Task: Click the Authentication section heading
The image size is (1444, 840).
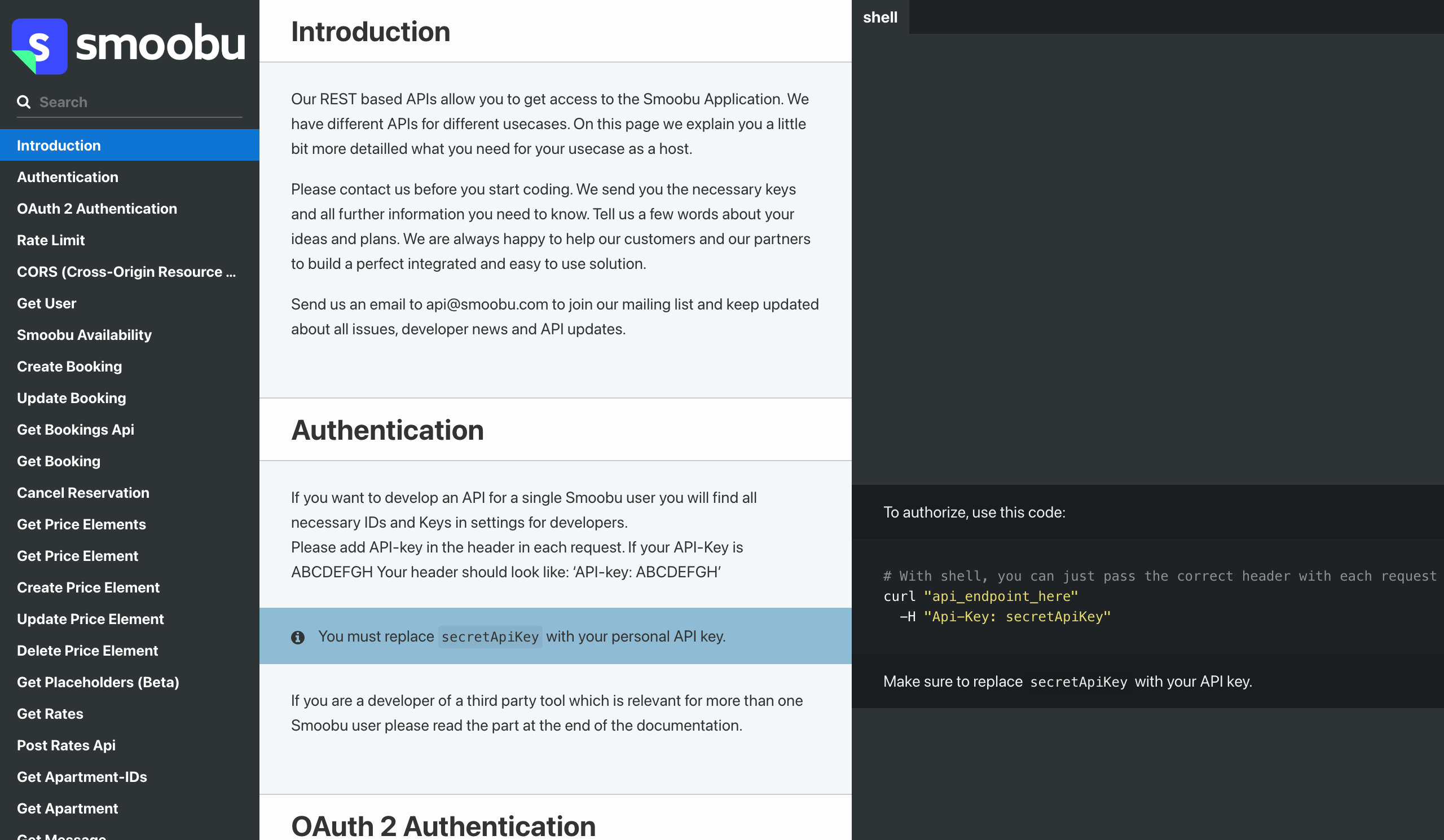Action: point(388,430)
